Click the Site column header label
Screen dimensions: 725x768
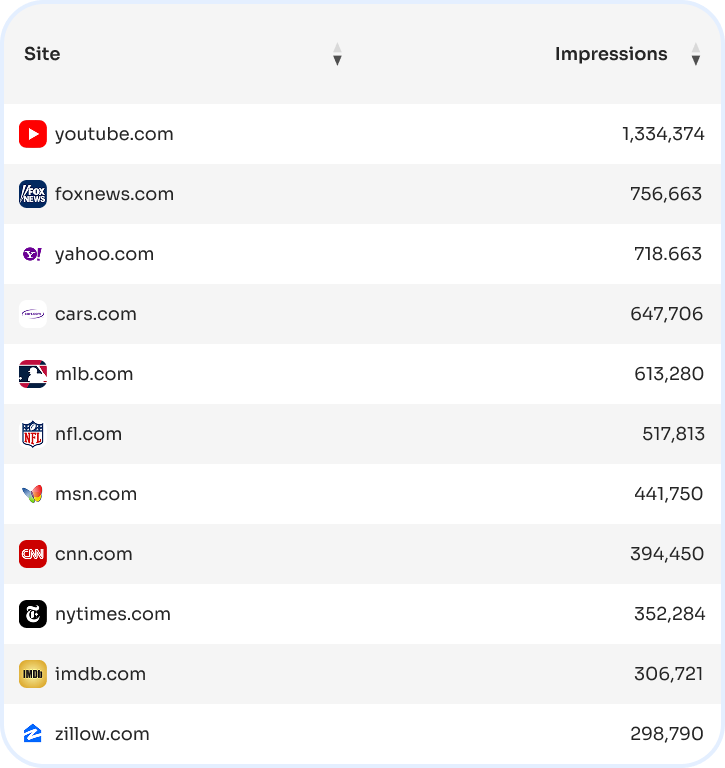click(x=42, y=54)
